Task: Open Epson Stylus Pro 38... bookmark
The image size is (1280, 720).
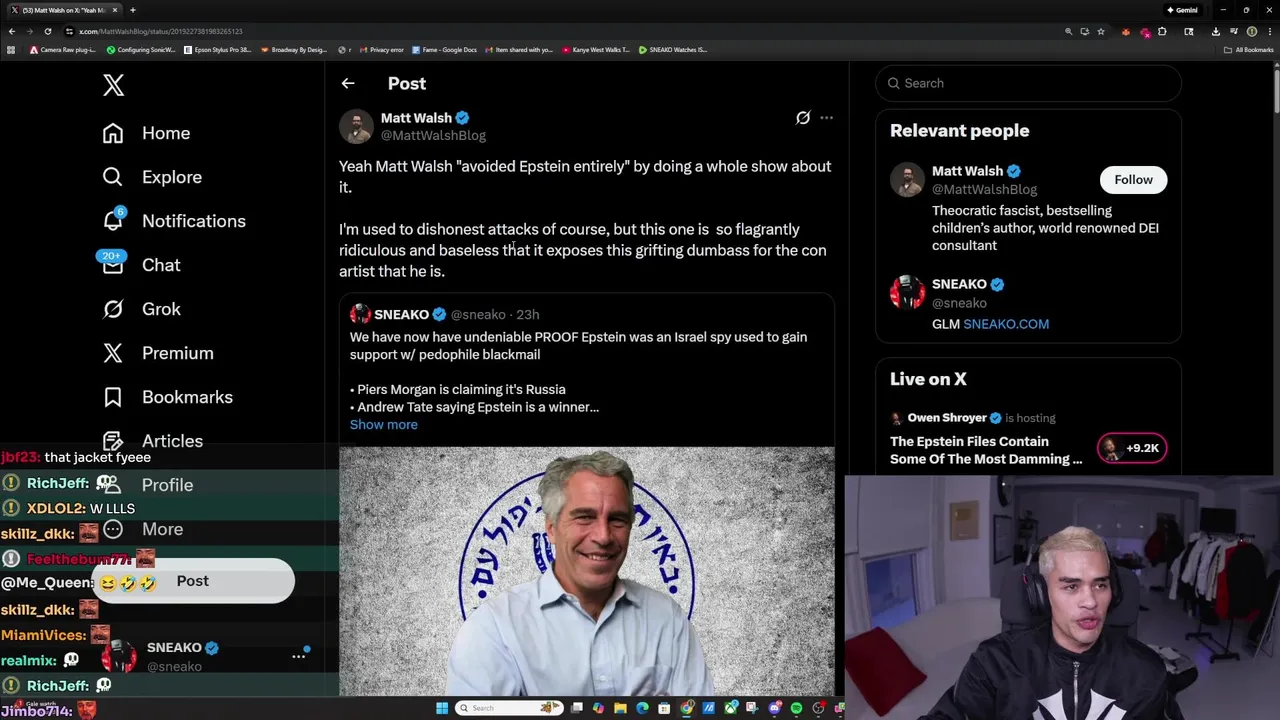Action: (219, 50)
